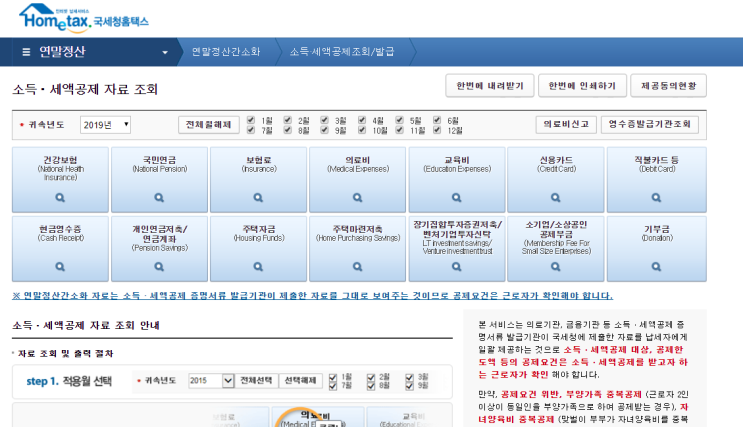Click magnifier under 주택자금 (Housing Funds)
743x427 pixels.
(258, 267)
